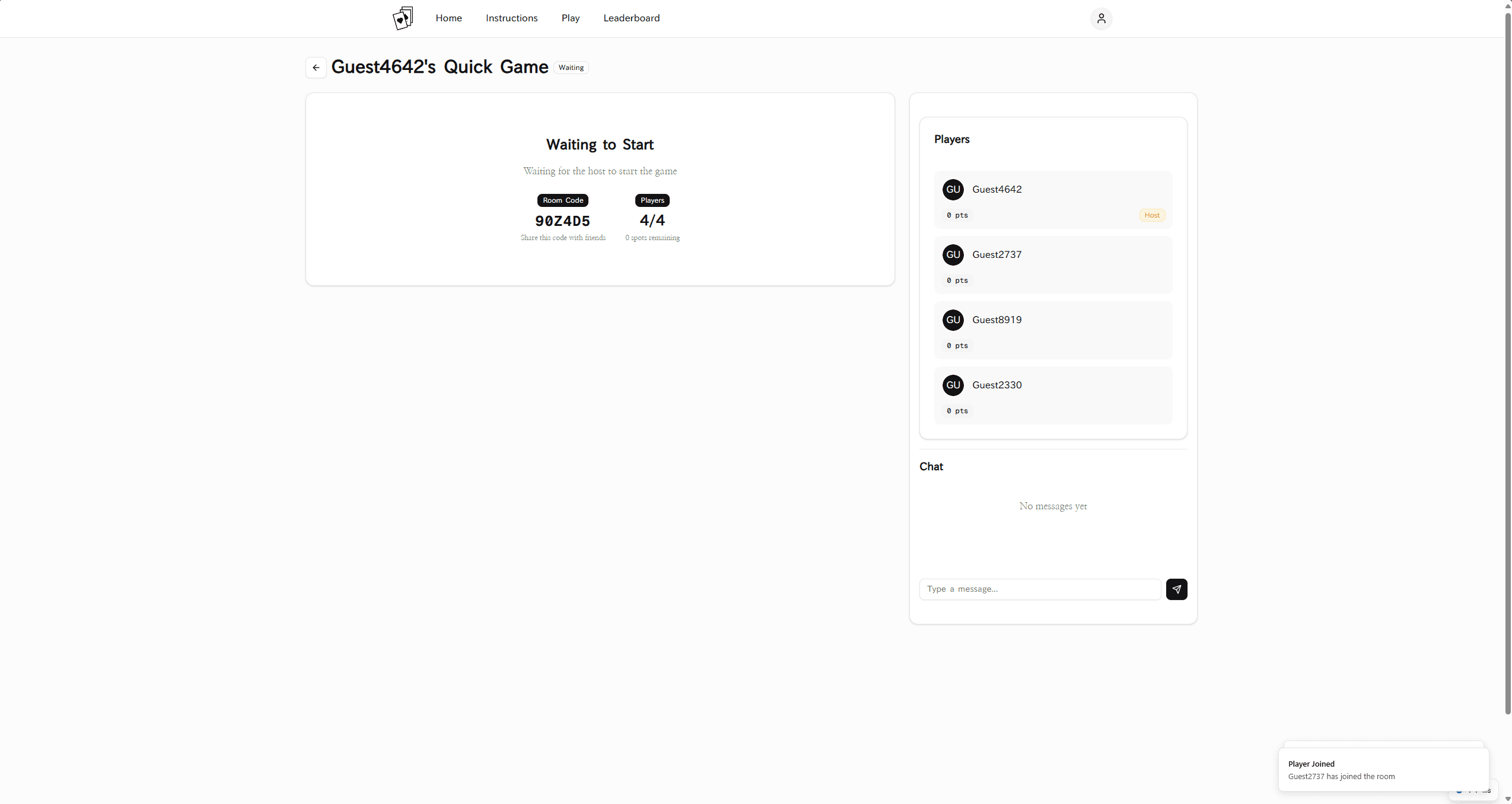The width and height of the screenshot is (1512, 804).
Task: Click the playing cards logo icon
Action: [403, 18]
